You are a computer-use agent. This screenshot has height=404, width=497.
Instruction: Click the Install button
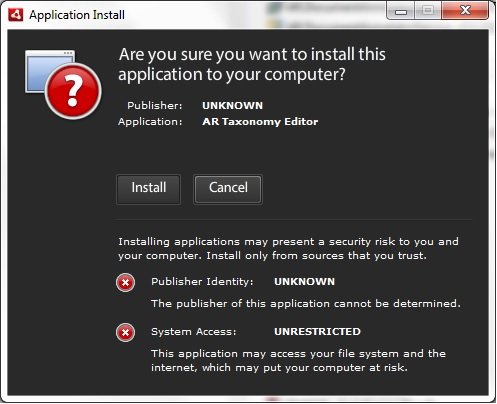click(149, 189)
